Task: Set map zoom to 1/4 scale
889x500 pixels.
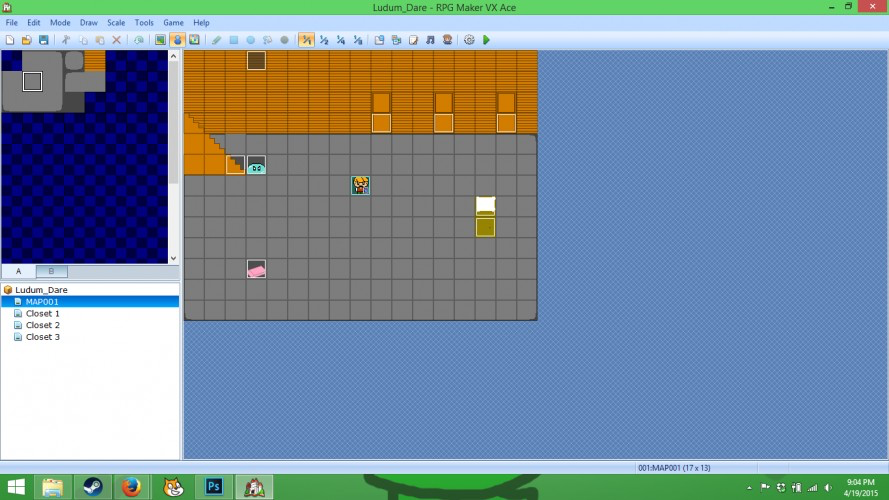Action: tap(341, 40)
